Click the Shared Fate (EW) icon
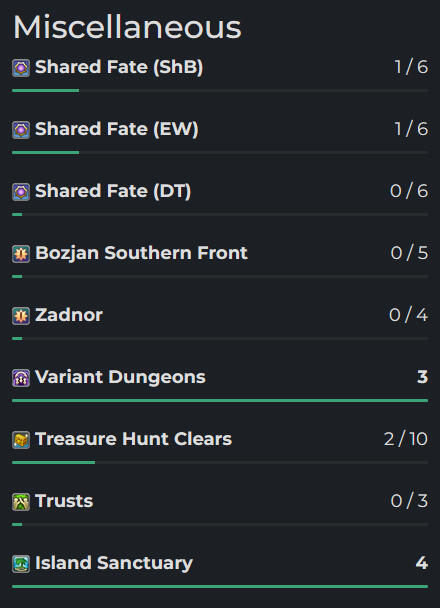The image size is (440, 608). (x=21, y=130)
